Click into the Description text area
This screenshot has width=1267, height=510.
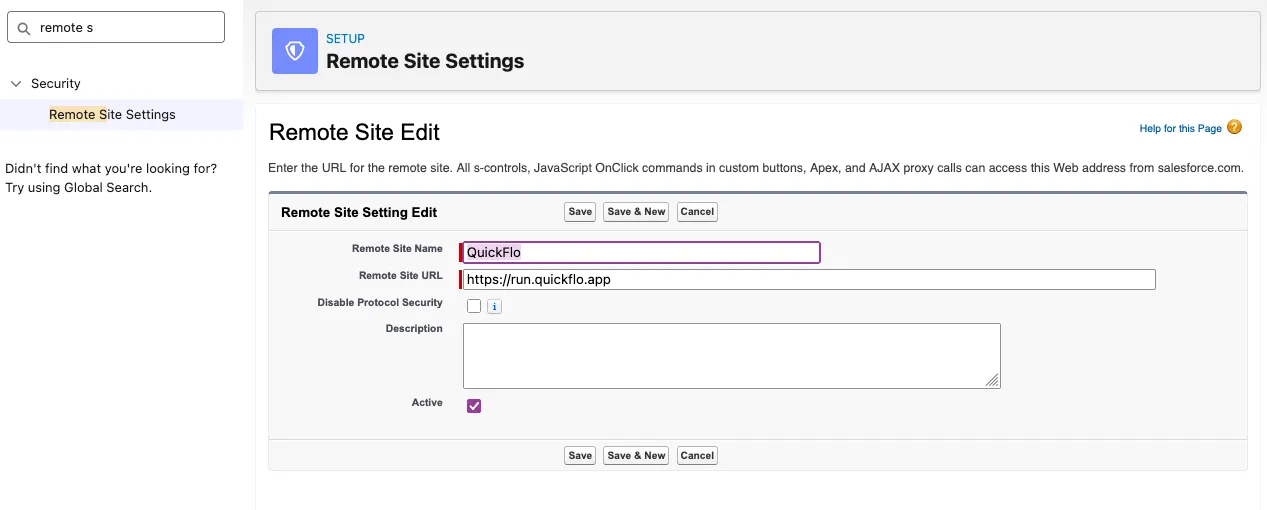pos(731,355)
